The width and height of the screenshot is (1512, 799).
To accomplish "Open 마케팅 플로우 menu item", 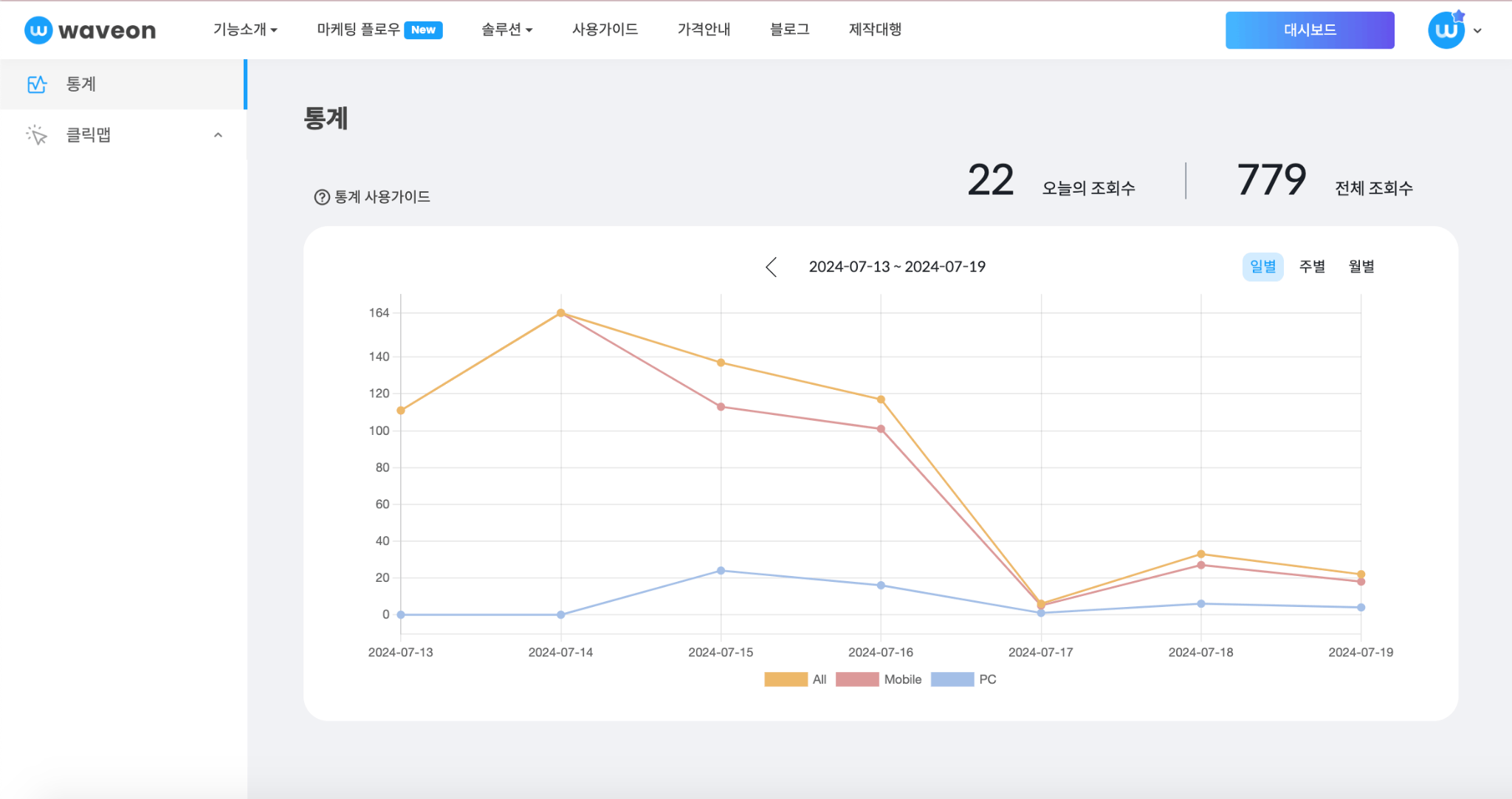I will [358, 30].
